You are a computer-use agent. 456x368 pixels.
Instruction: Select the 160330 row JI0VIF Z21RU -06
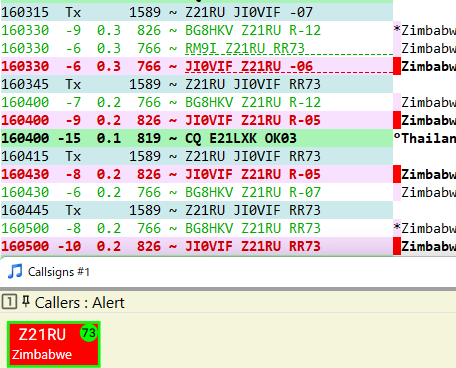pos(197,66)
